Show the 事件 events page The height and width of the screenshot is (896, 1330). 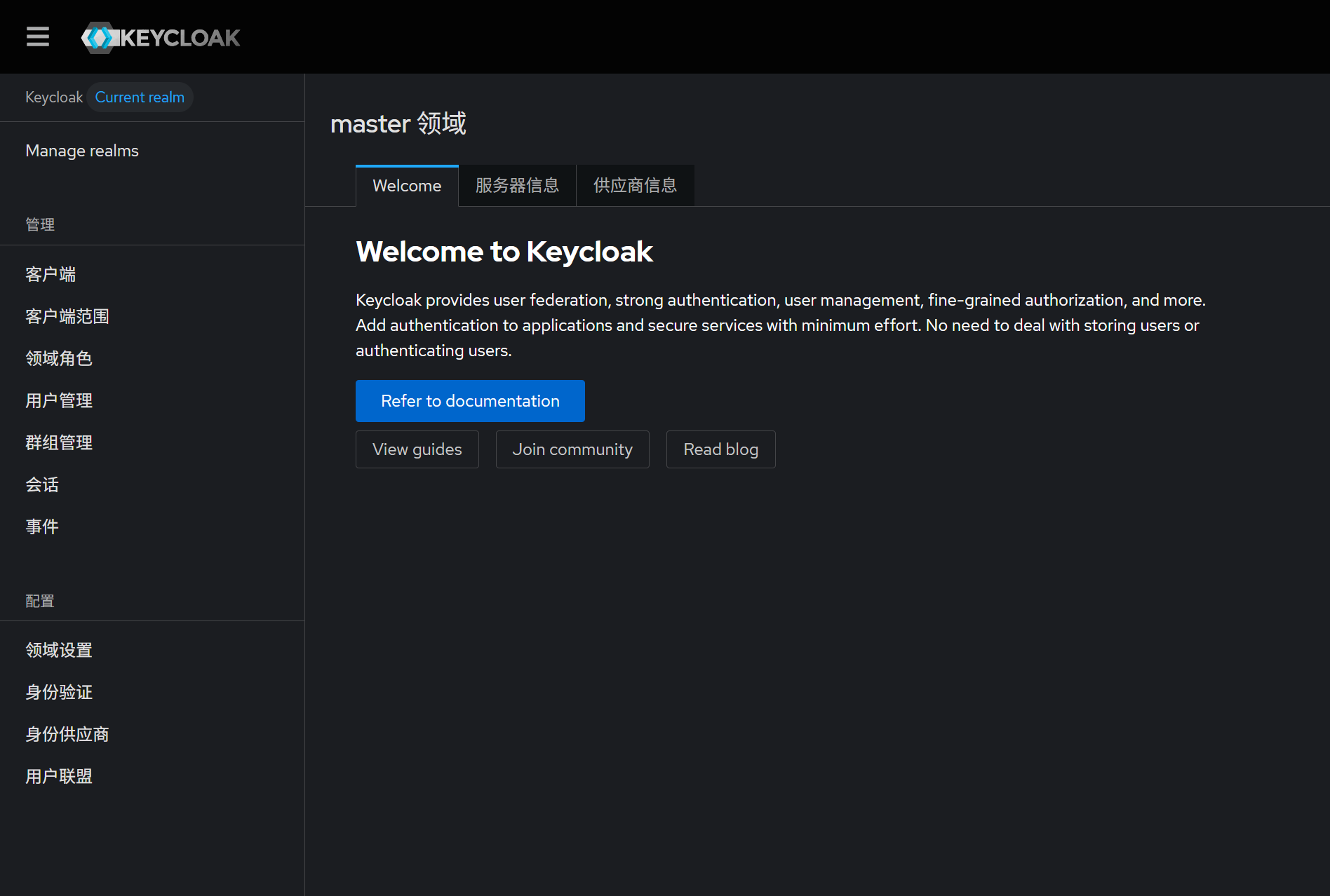tap(42, 527)
